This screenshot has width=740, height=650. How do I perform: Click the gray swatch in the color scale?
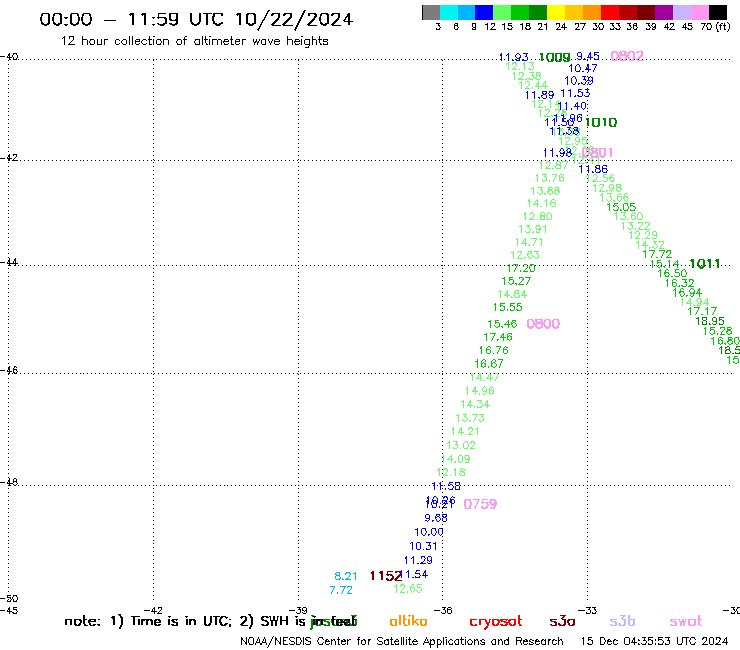click(431, 12)
